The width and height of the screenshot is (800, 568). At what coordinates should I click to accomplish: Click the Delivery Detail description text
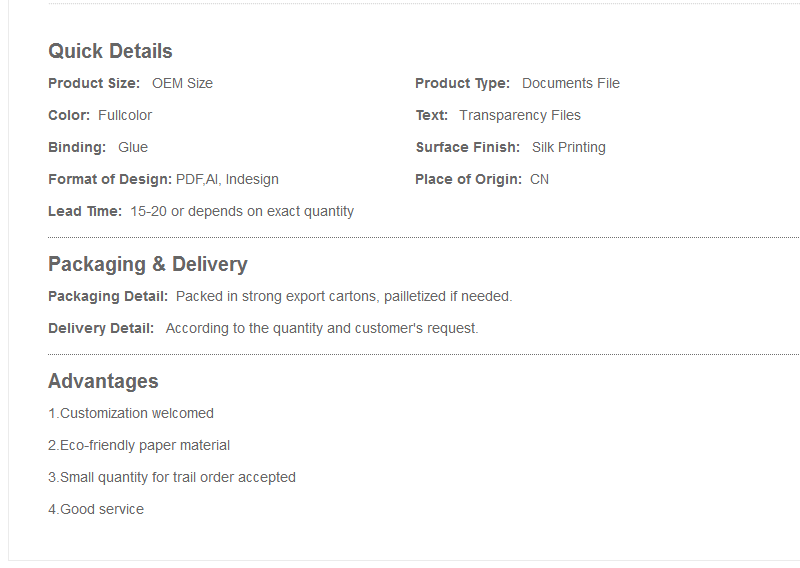coord(322,329)
